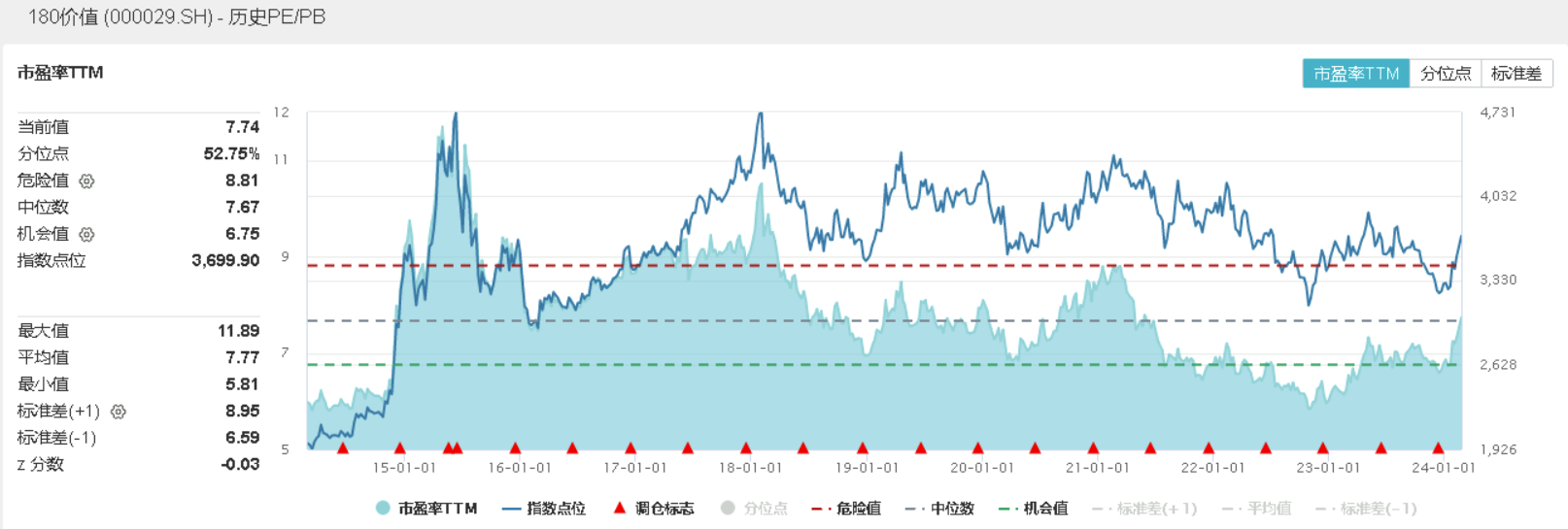Switch to the 分位点 tab
The image size is (1568, 529).
[x=1445, y=74]
